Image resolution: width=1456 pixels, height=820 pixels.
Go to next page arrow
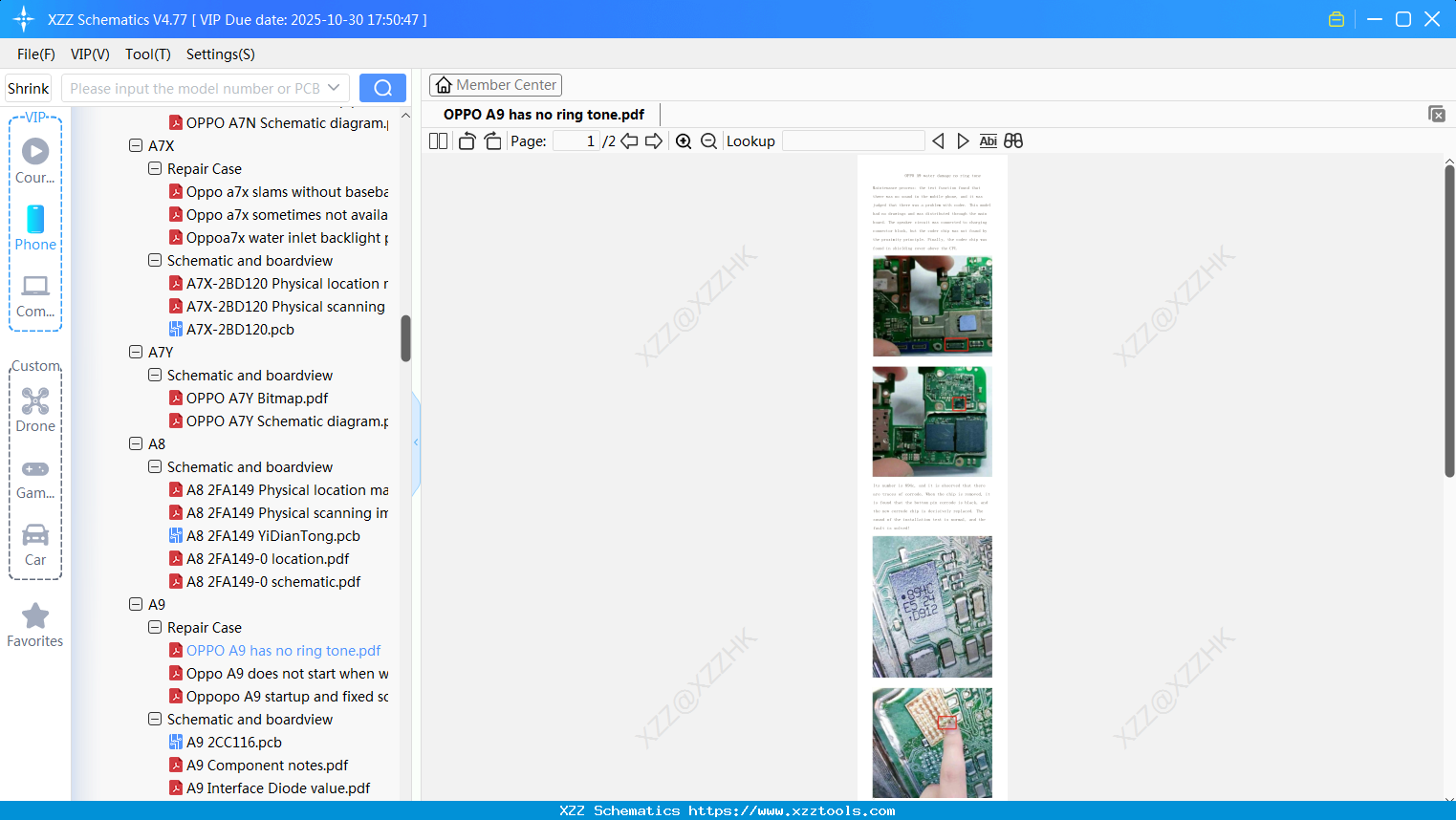tap(654, 141)
